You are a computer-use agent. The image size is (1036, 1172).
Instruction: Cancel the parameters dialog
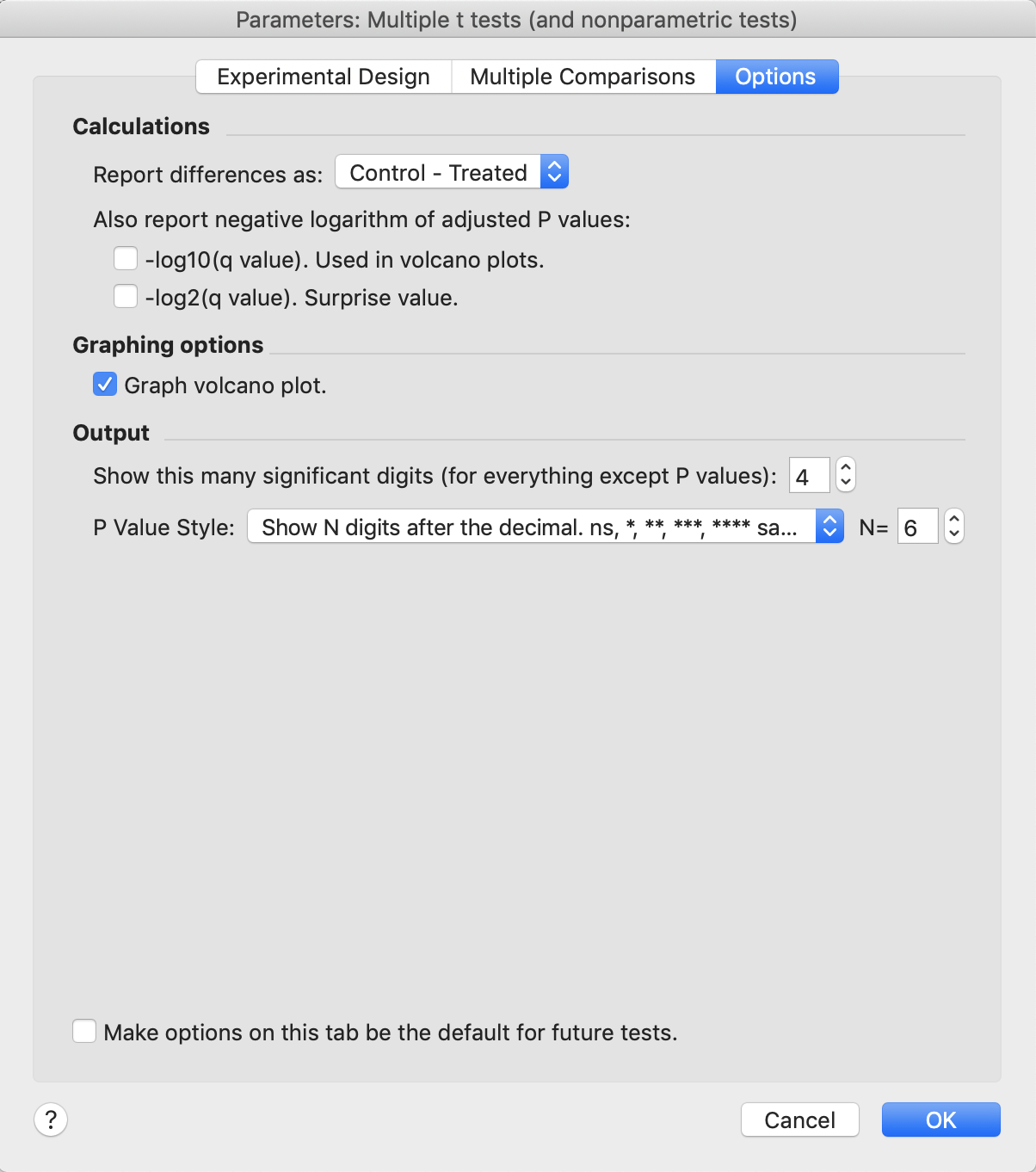(799, 1120)
